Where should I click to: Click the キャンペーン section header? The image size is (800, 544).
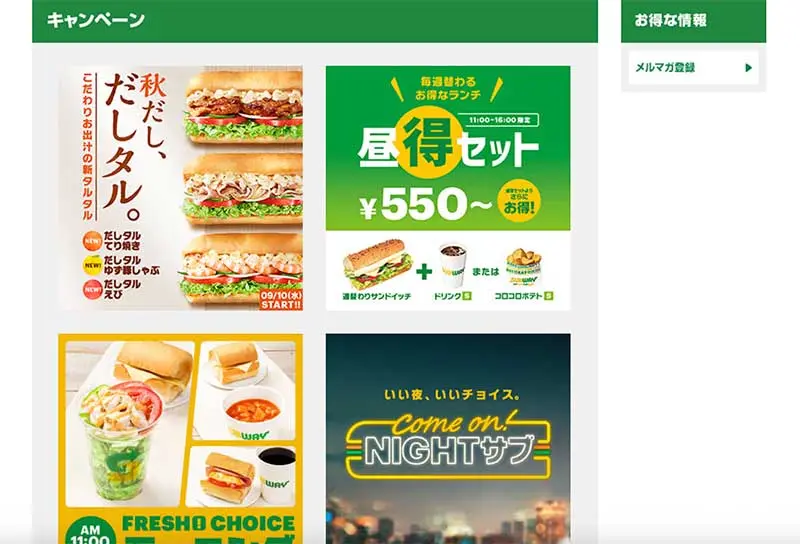[x=315, y=21]
